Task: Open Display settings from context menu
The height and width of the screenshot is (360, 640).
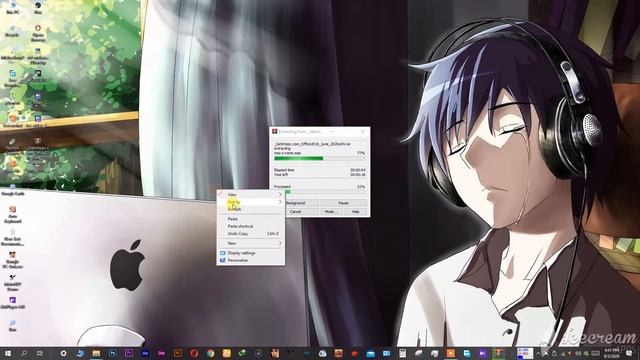Action: (x=251, y=253)
